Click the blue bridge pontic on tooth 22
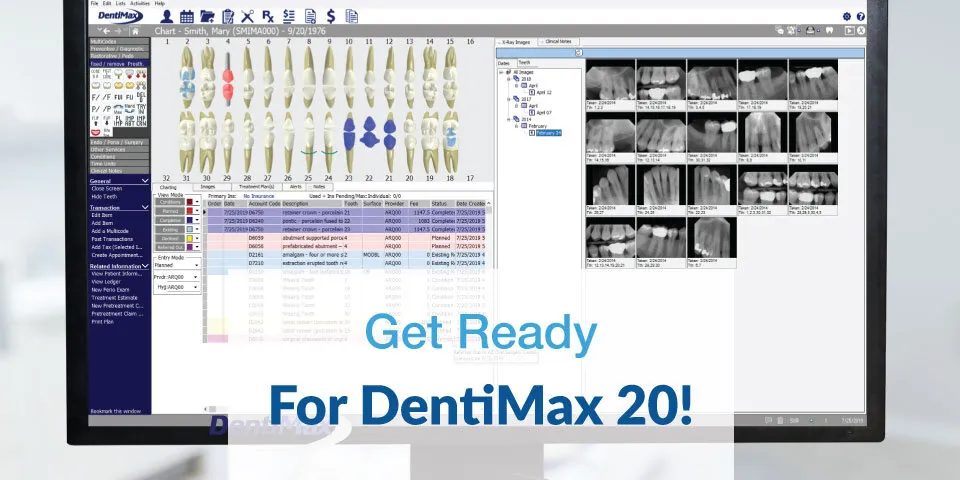The height and width of the screenshot is (480, 960). click(x=369, y=132)
